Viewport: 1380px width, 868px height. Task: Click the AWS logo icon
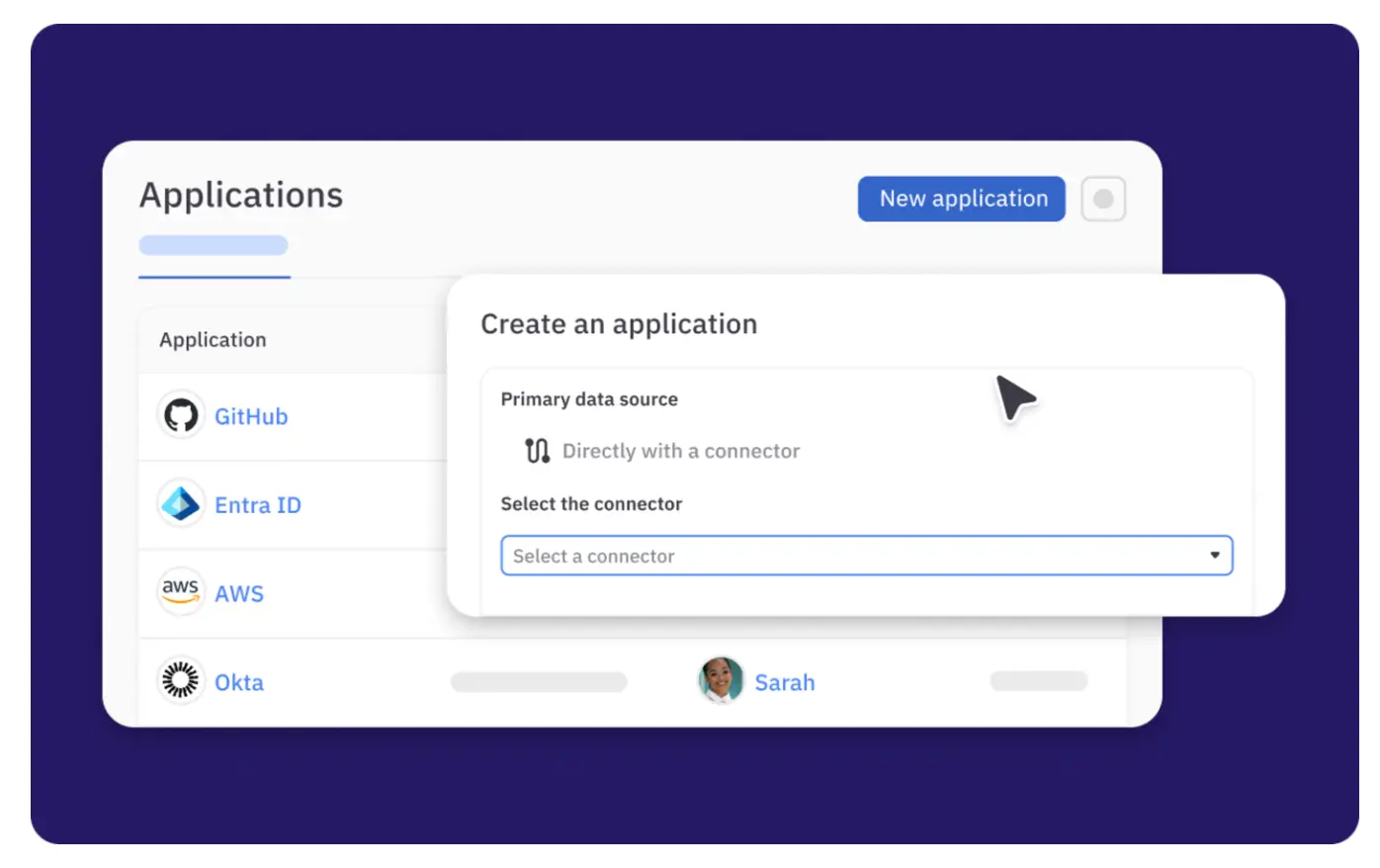[x=180, y=592]
